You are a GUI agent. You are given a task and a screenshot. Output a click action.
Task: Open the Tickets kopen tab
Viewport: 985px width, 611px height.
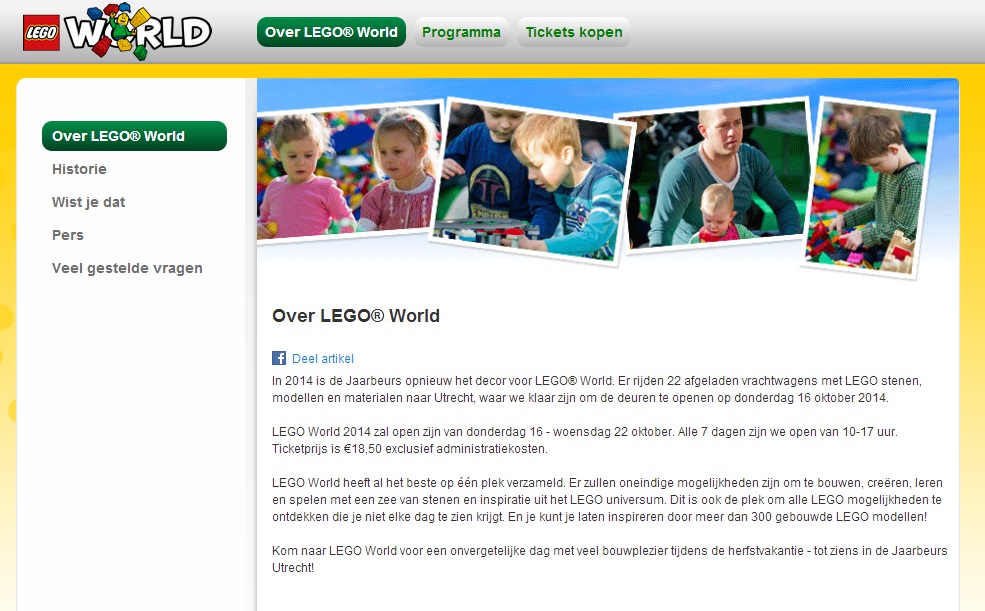click(574, 32)
